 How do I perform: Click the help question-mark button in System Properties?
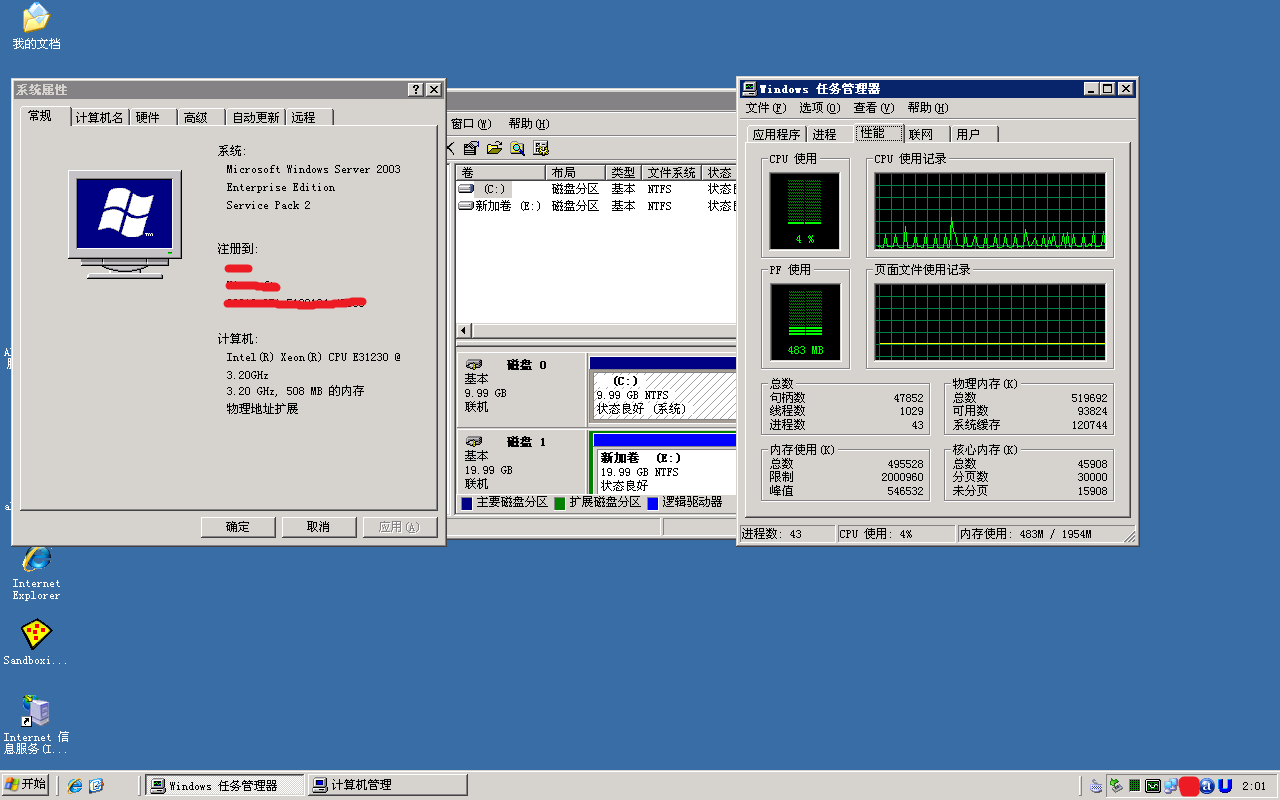(416, 90)
